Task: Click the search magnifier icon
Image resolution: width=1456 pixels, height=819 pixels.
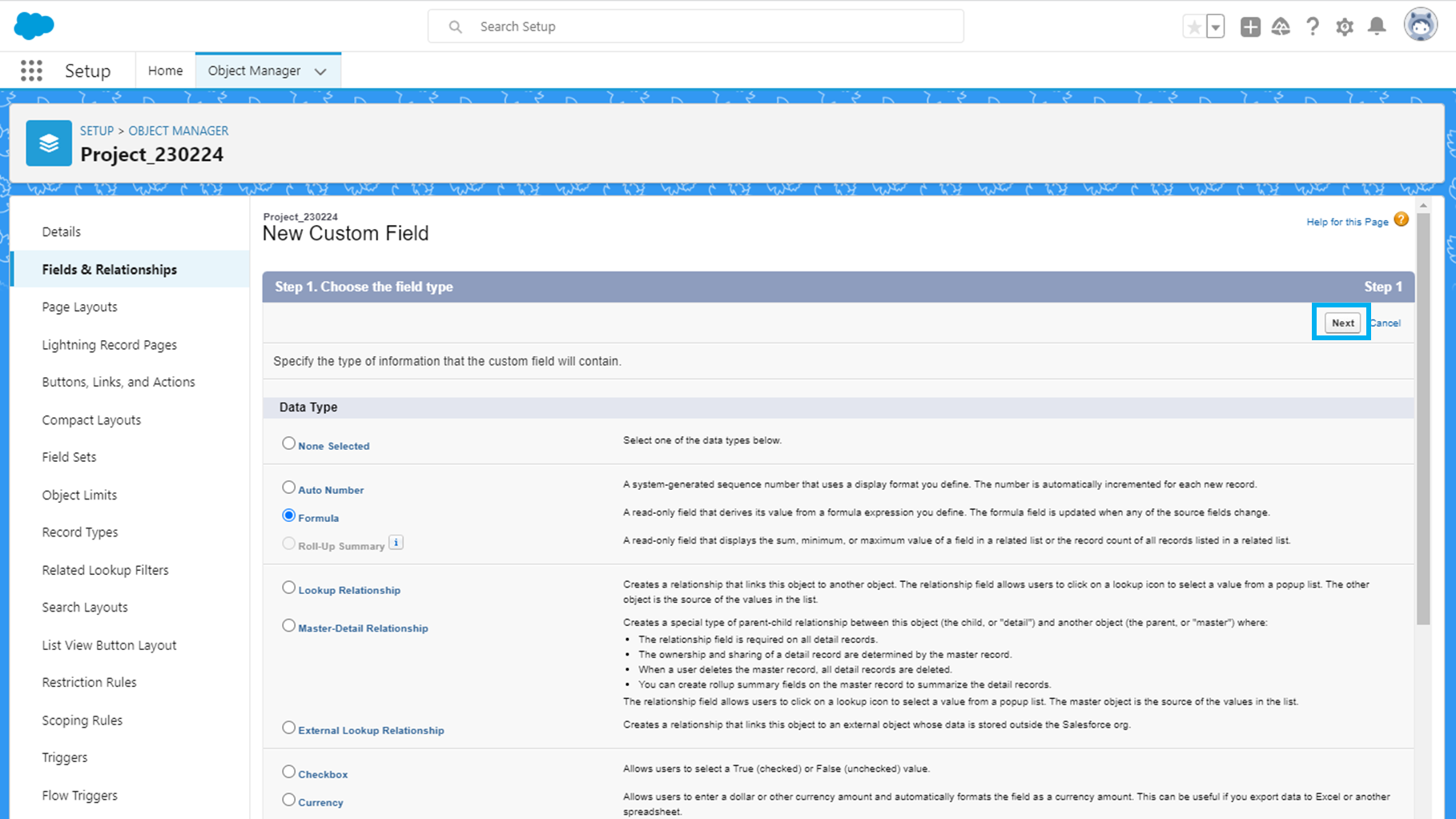Action: tap(455, 26)
